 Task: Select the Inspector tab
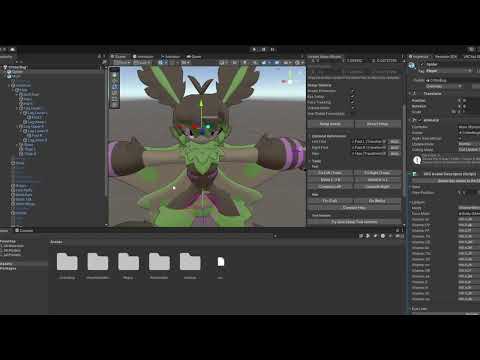(x=419, y=57)
